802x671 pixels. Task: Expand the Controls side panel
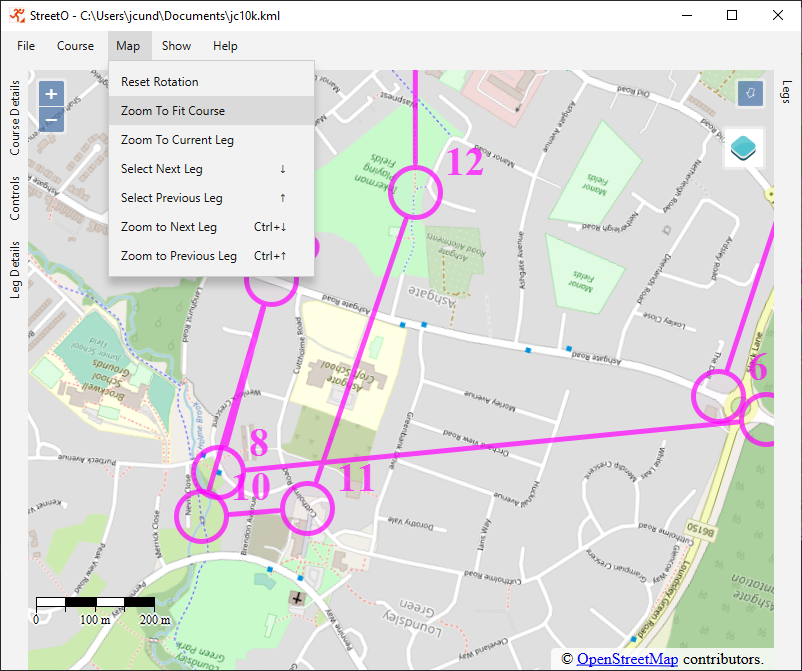pos(15,198)
